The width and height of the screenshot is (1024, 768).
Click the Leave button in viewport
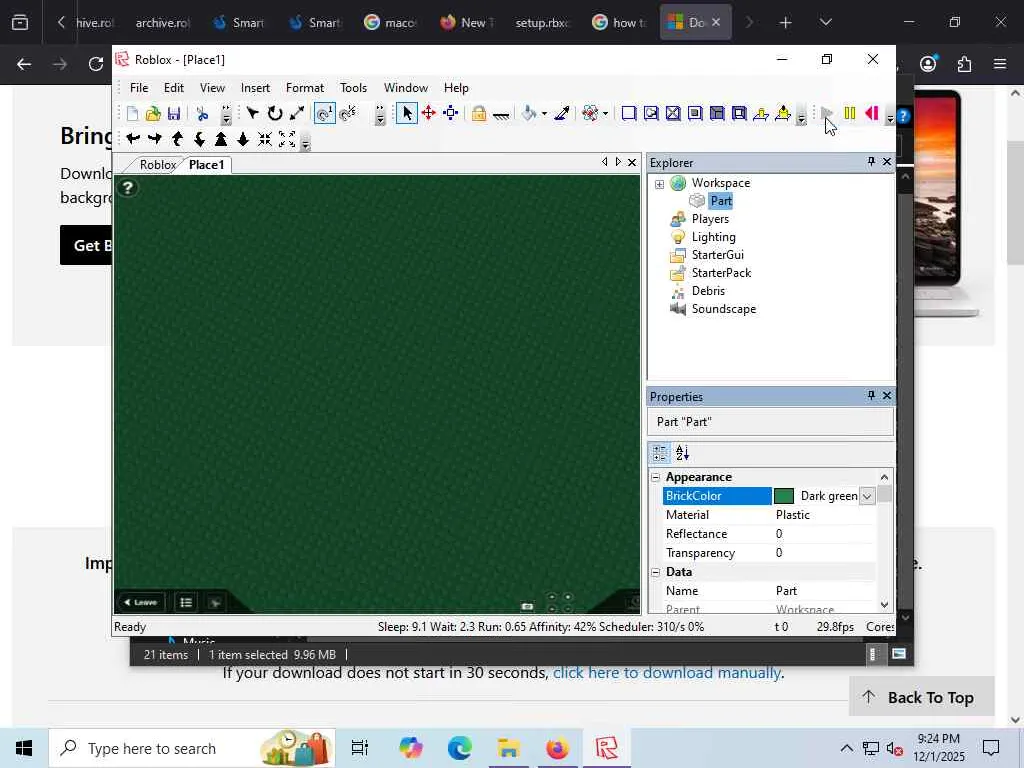[141, 602]
